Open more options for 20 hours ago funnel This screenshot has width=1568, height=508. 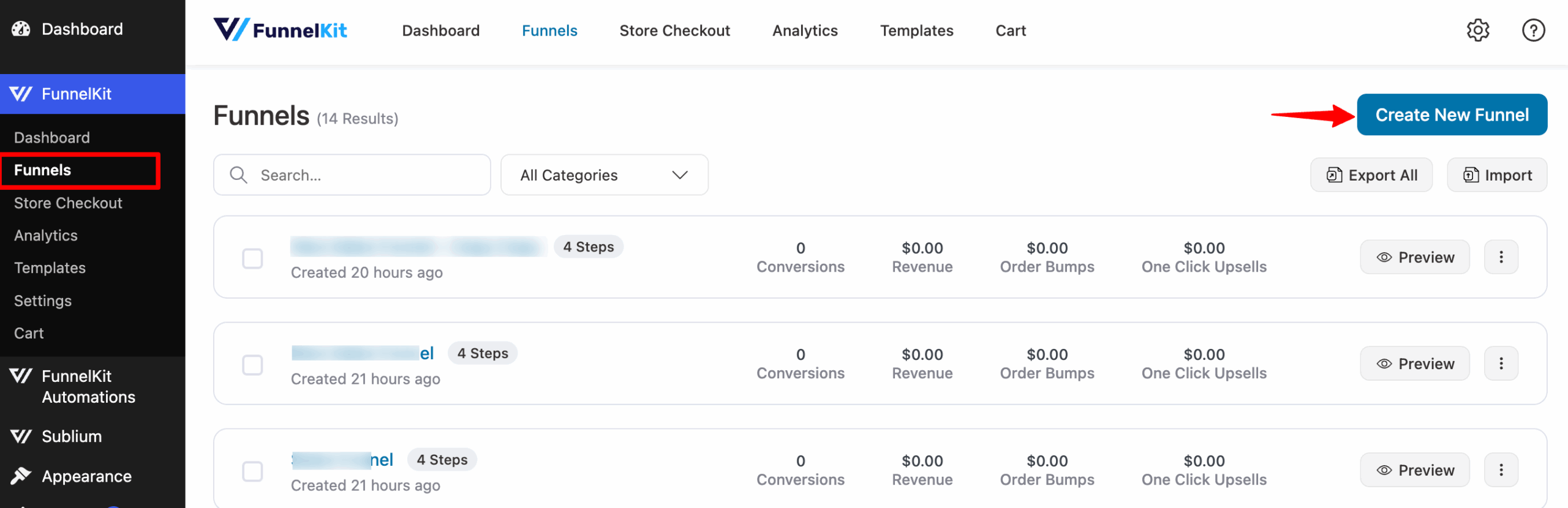click(x=1501, y=257)
